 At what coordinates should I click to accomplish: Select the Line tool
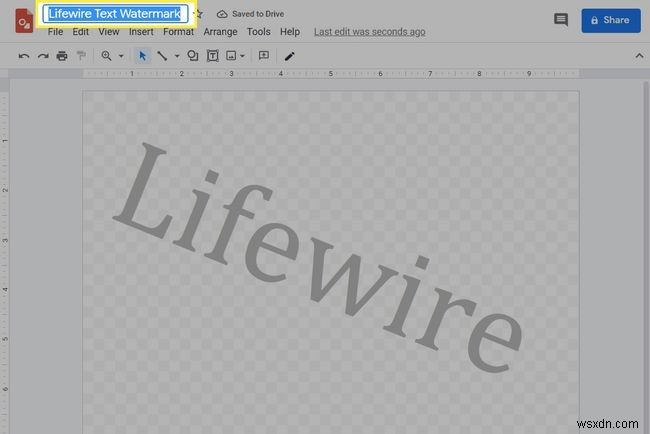162,56
